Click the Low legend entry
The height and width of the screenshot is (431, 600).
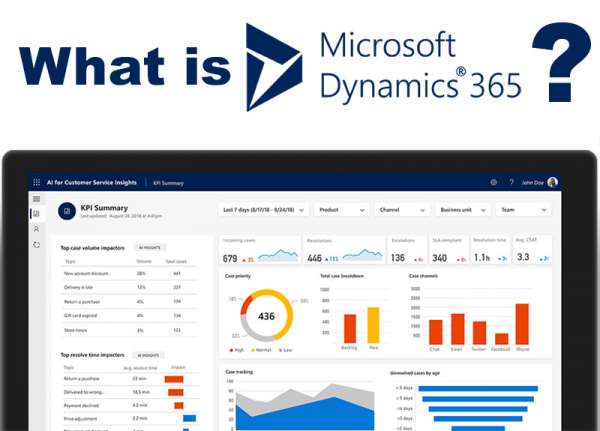click(285, 350)
